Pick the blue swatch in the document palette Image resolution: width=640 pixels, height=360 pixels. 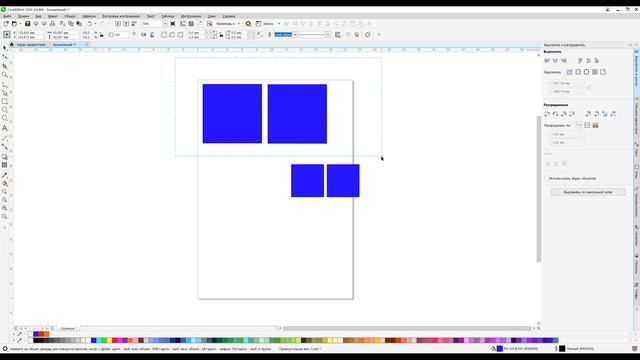point(36,334)
